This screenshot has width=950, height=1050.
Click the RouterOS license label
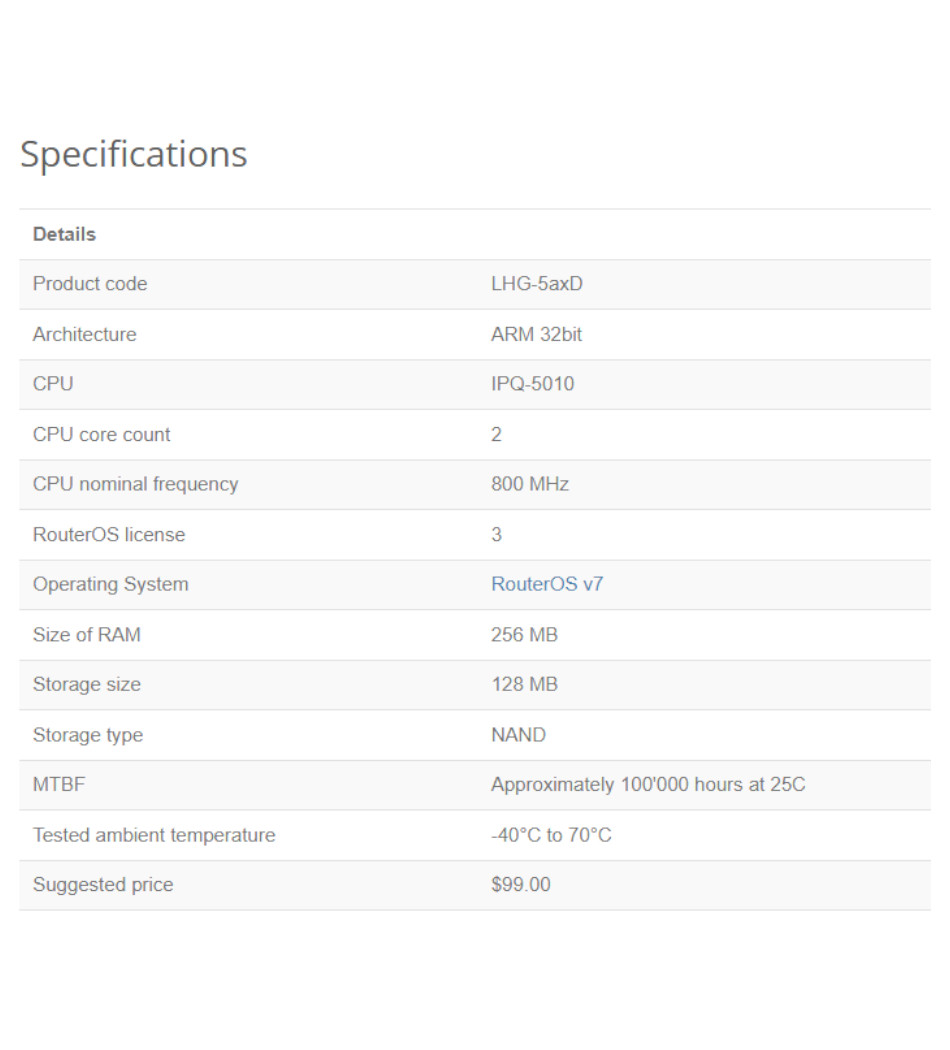[108, 534]
